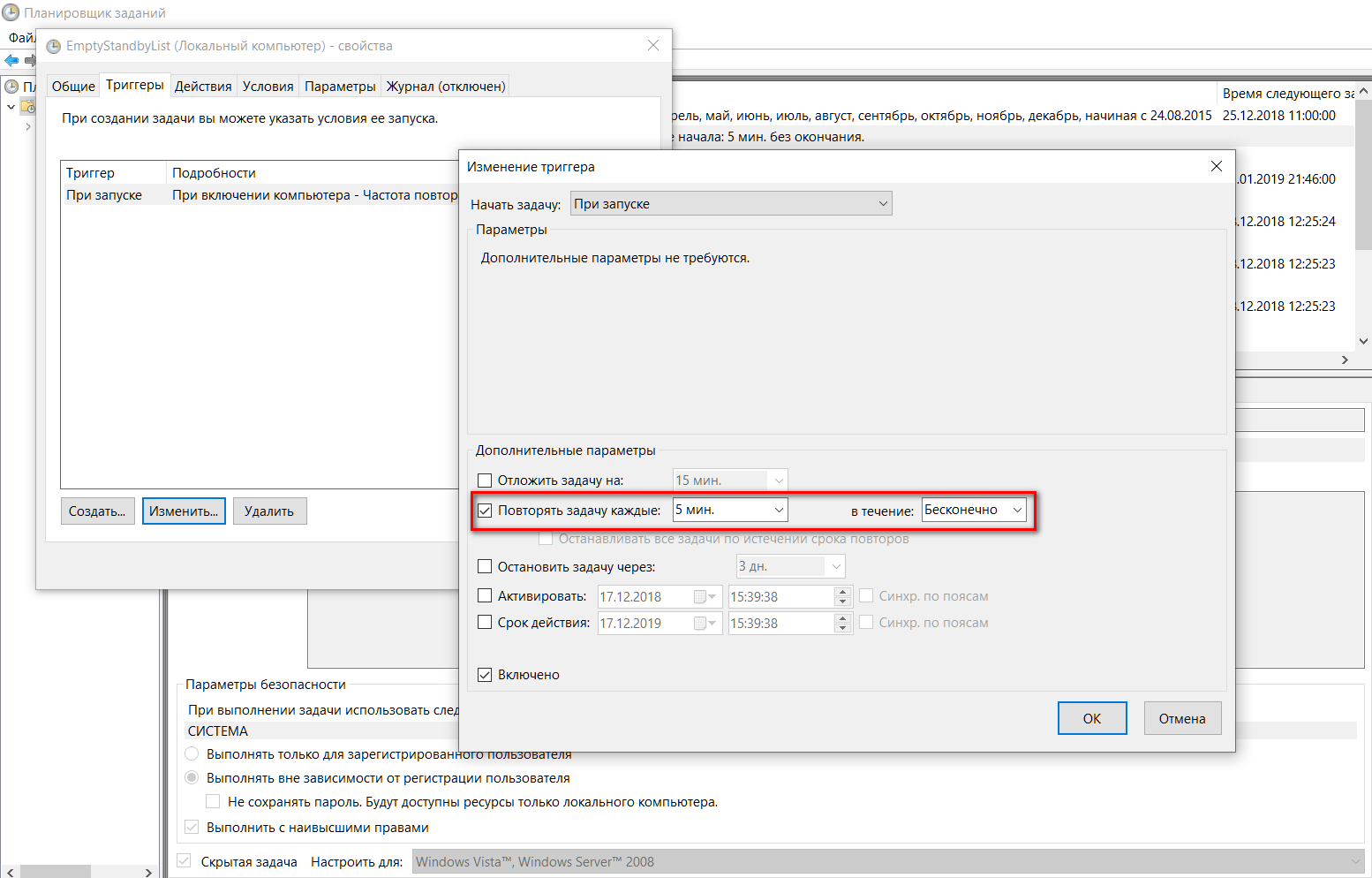This screenshot has width=1372, height=878.
Task: Click the СИСТЕМА account text
Action: (x=218, y=731)
